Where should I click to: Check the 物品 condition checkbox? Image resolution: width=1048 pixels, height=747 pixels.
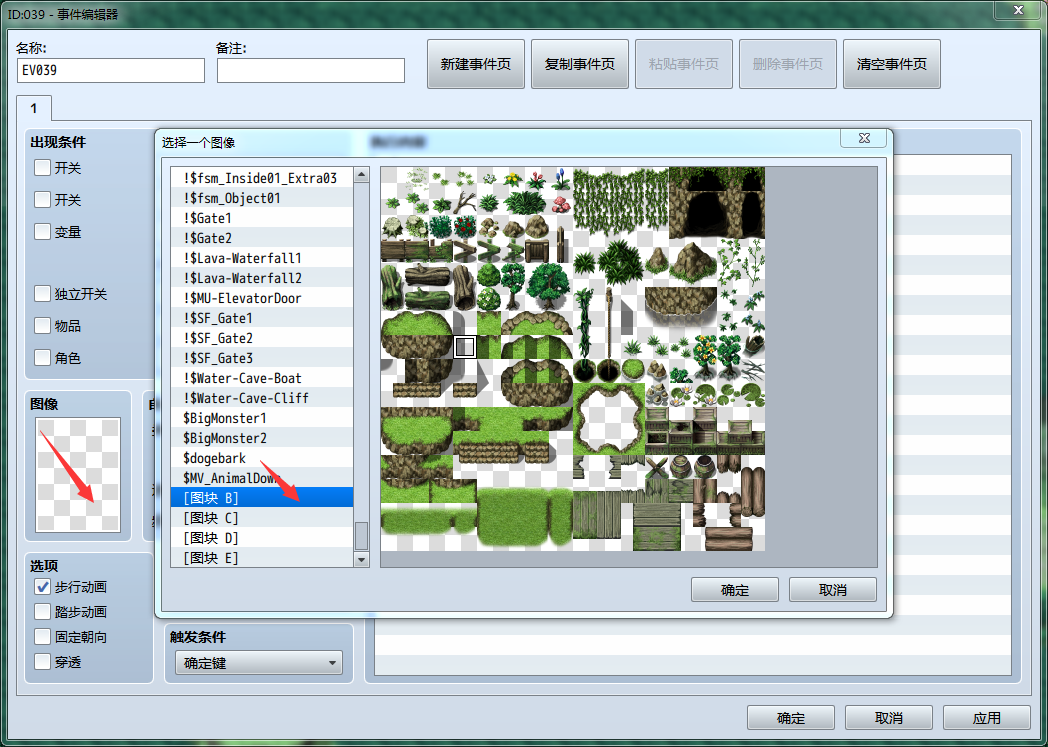tap(42, 325)
